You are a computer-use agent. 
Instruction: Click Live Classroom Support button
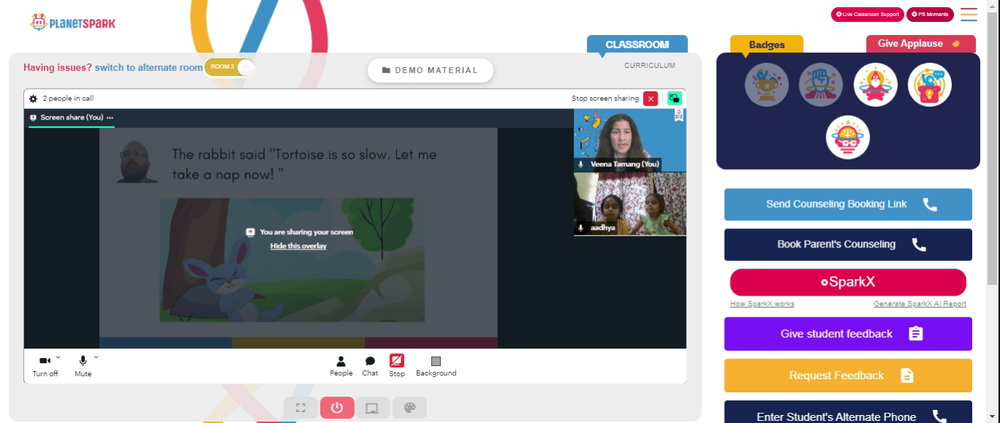click(867, 14)
